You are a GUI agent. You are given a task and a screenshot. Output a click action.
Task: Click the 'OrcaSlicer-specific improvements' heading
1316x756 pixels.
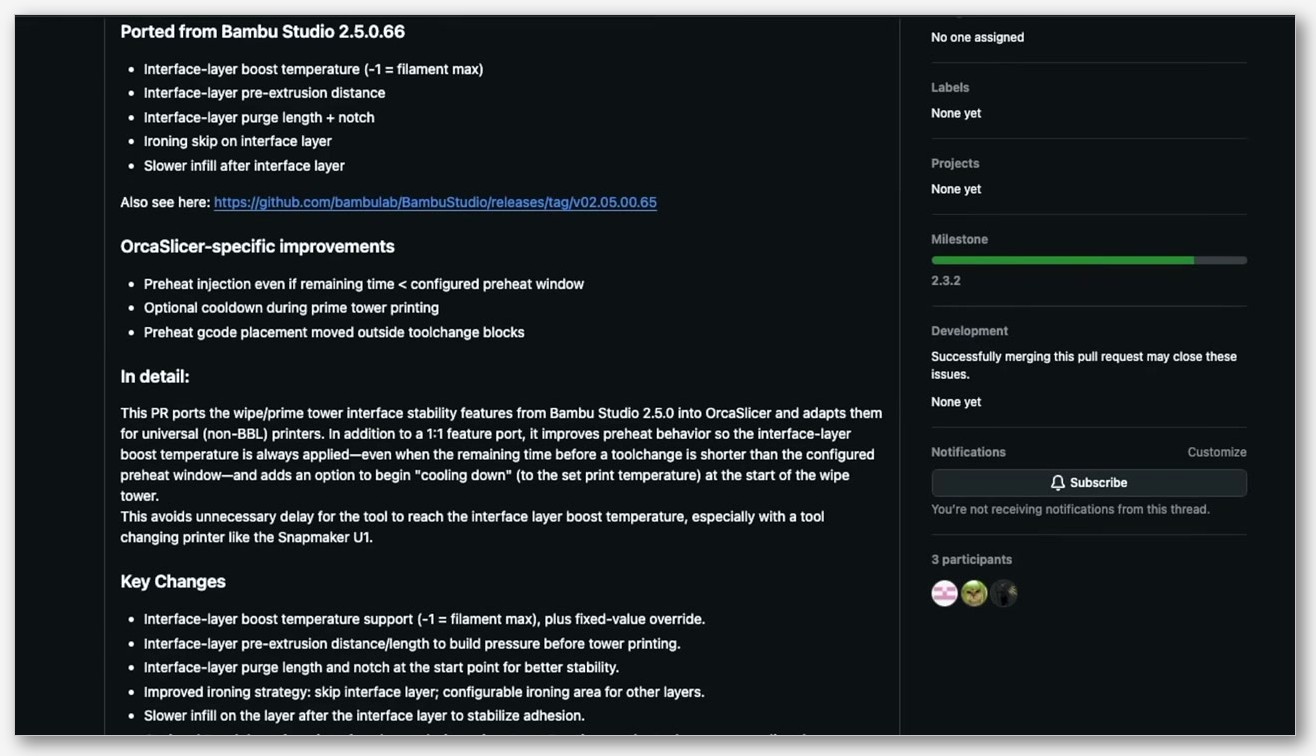(x=258, y=247)
